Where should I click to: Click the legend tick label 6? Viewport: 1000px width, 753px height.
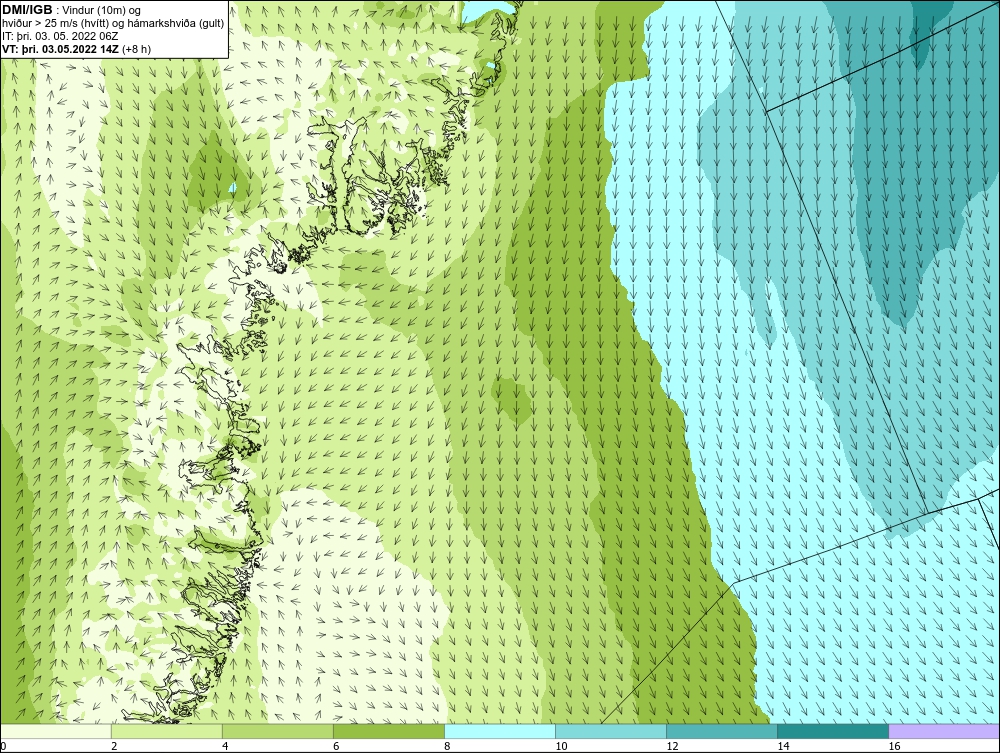coord(336,747)
